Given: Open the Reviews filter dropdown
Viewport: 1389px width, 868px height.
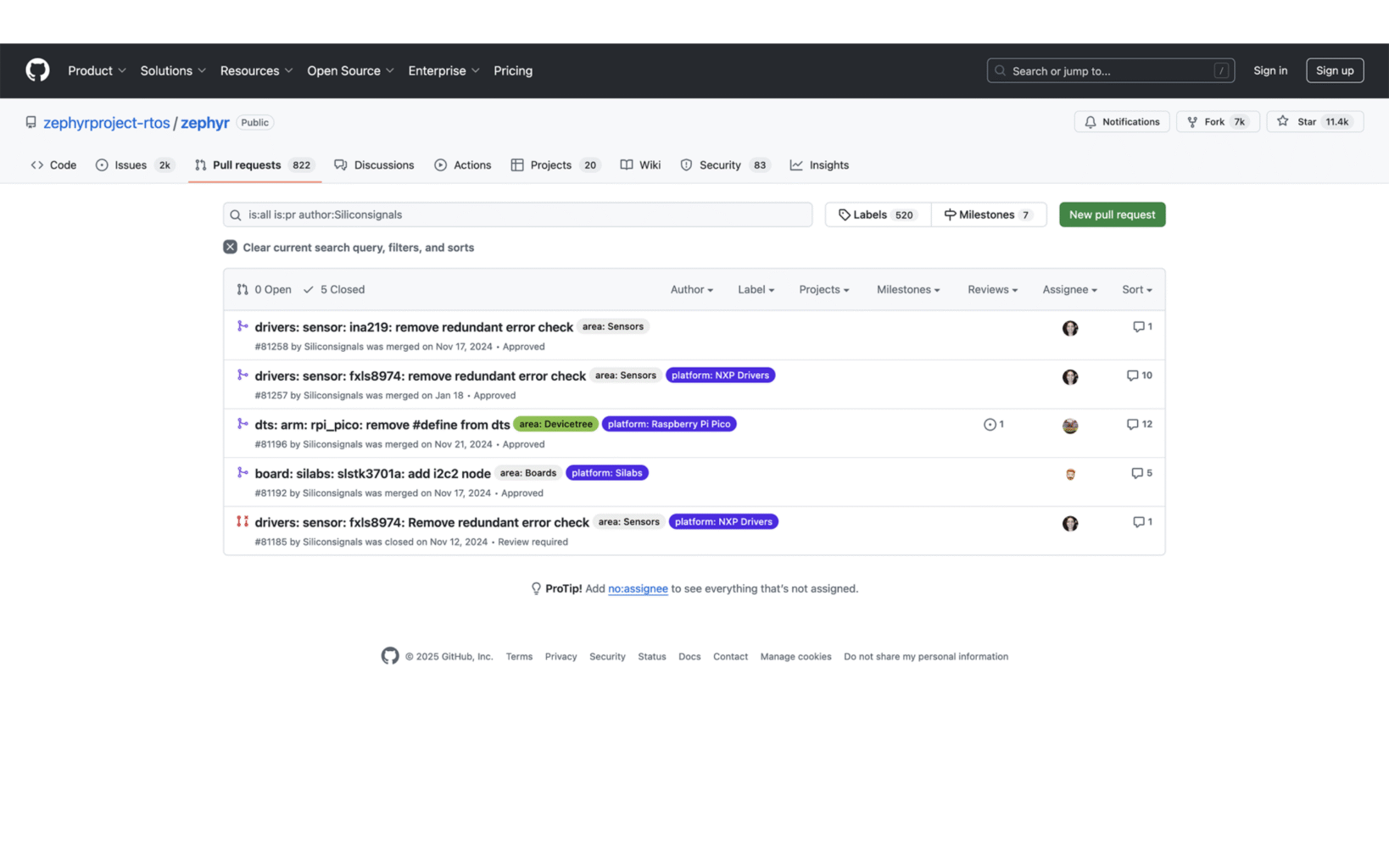Looking at the screenshot, I should [992, 290].
